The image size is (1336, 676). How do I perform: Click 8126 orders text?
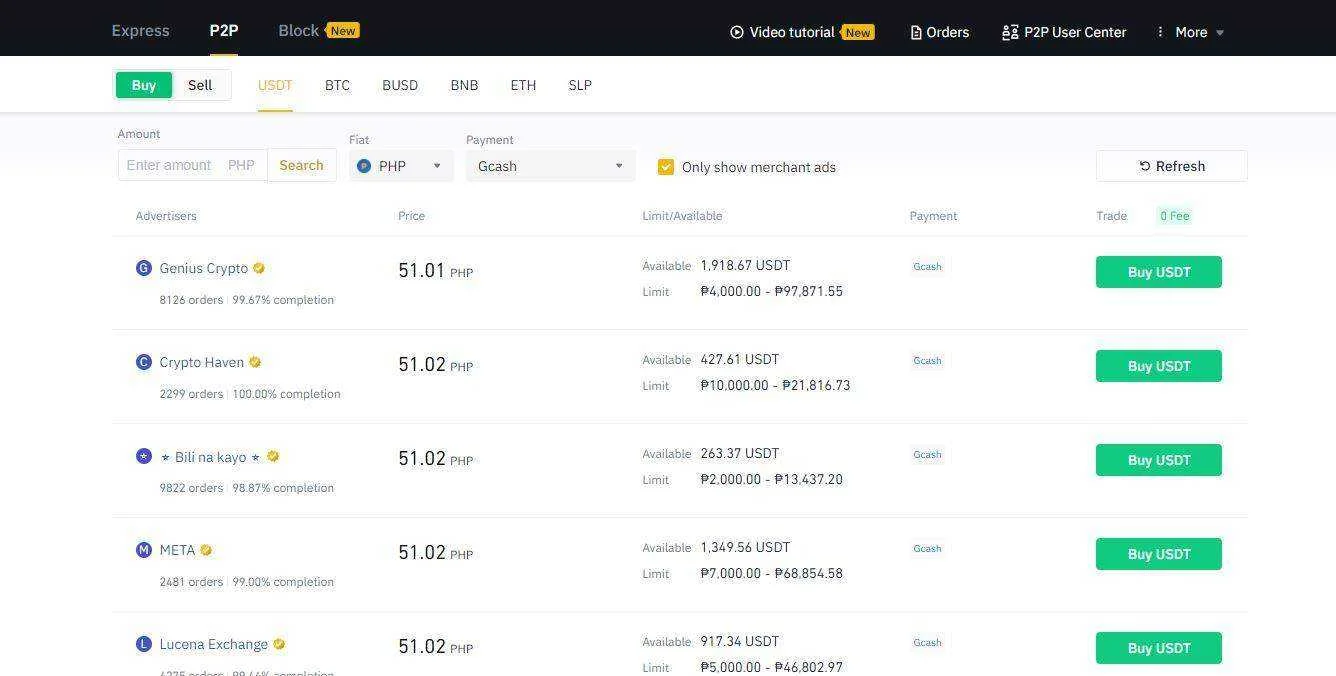(x=191, y=300)
